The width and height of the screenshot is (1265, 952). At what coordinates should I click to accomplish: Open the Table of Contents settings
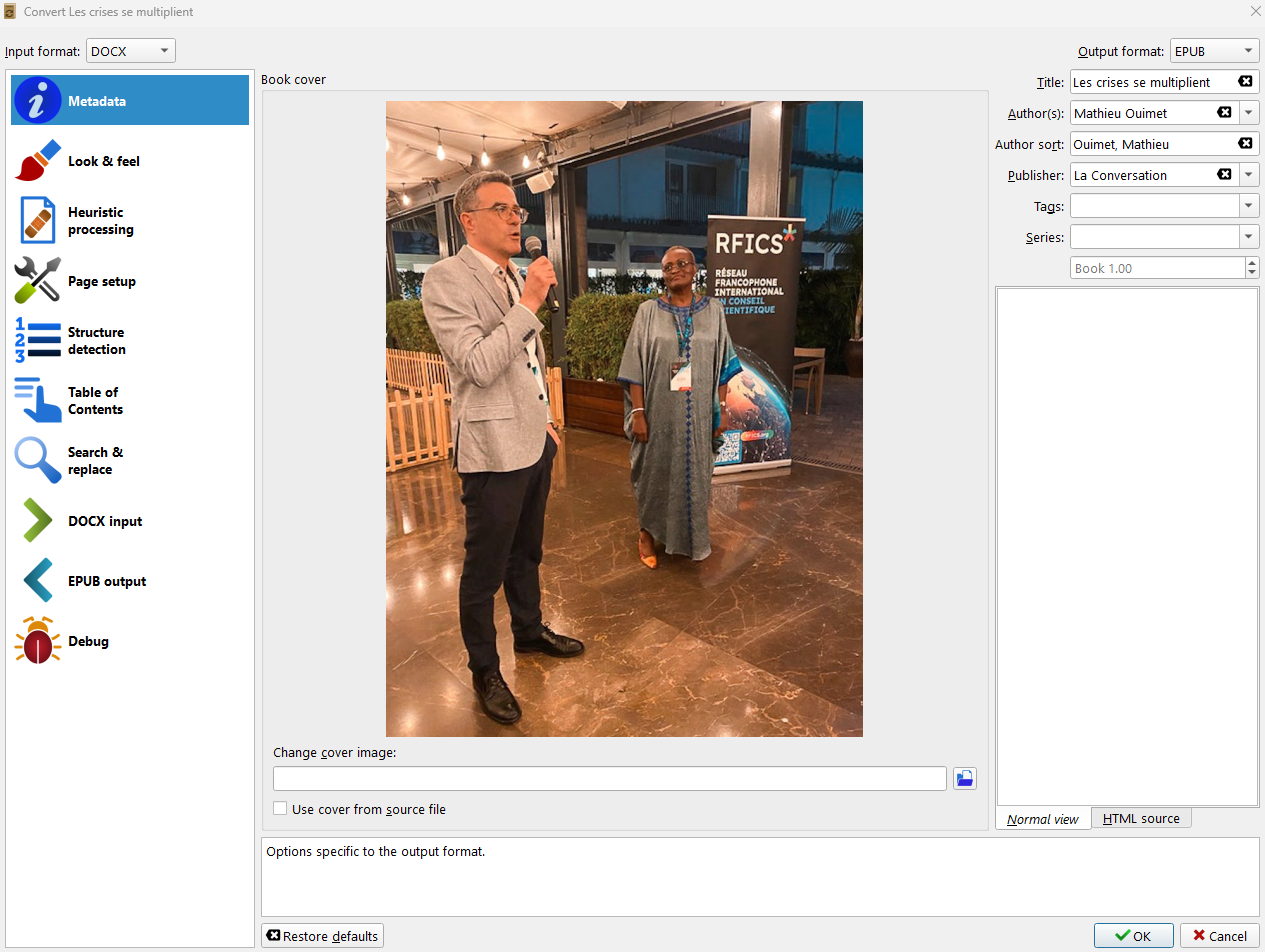(x=129, y=400)
